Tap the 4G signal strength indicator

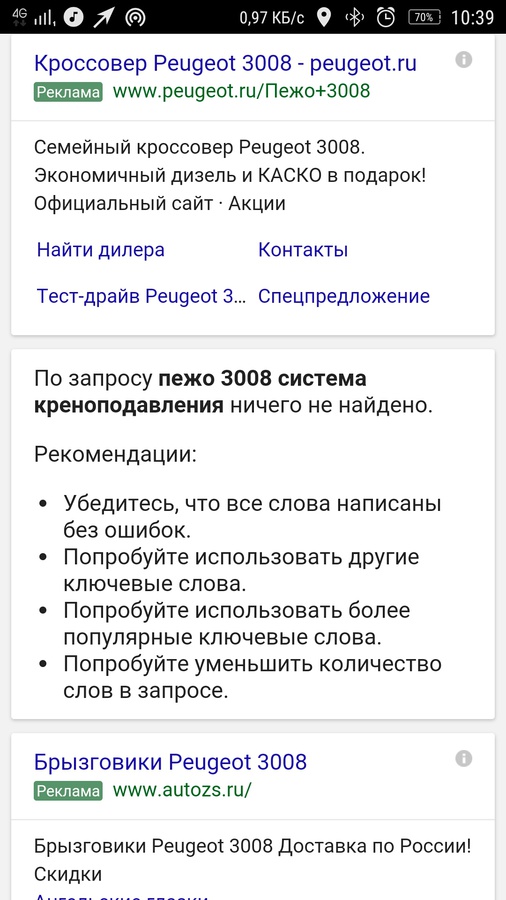pyautogui.click(x=33, y=18)
